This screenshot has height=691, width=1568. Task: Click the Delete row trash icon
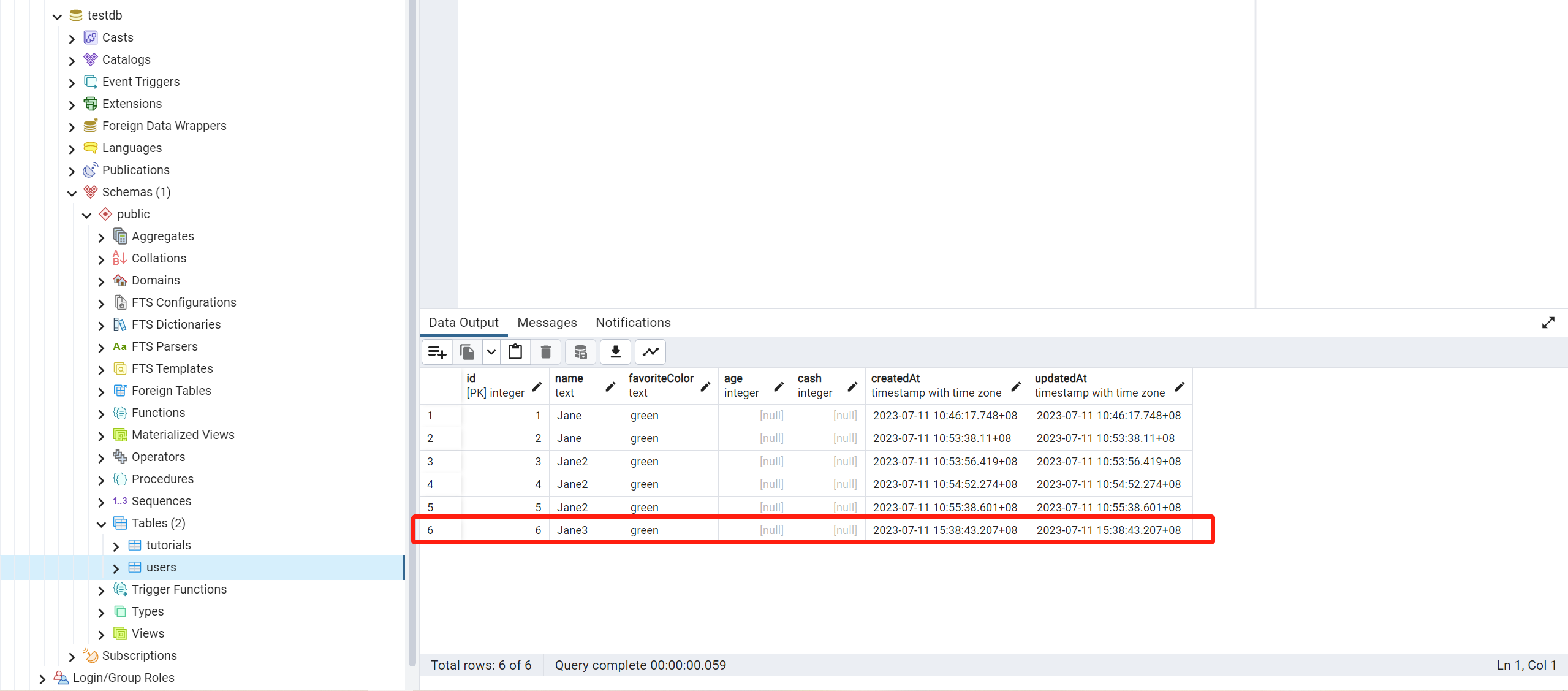[x=545, y=352]
